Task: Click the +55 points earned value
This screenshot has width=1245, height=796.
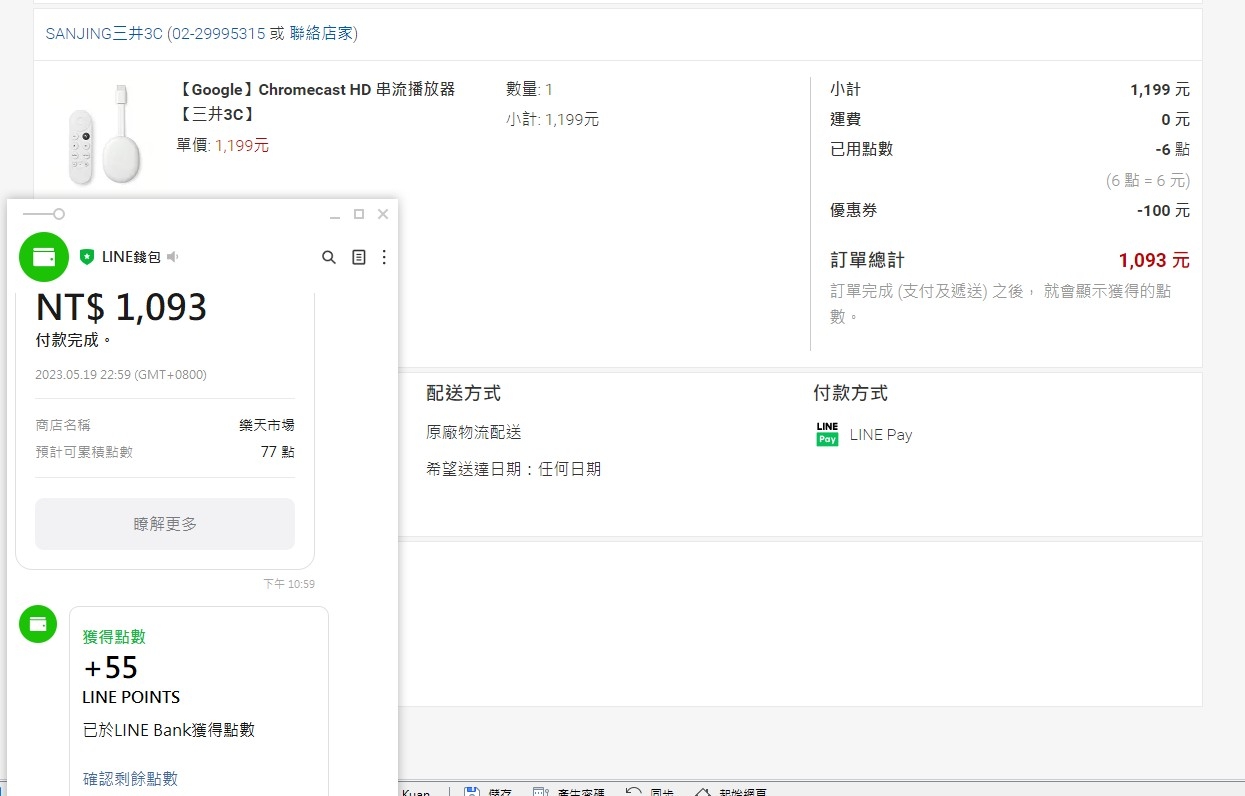Action: coord(111,667)
